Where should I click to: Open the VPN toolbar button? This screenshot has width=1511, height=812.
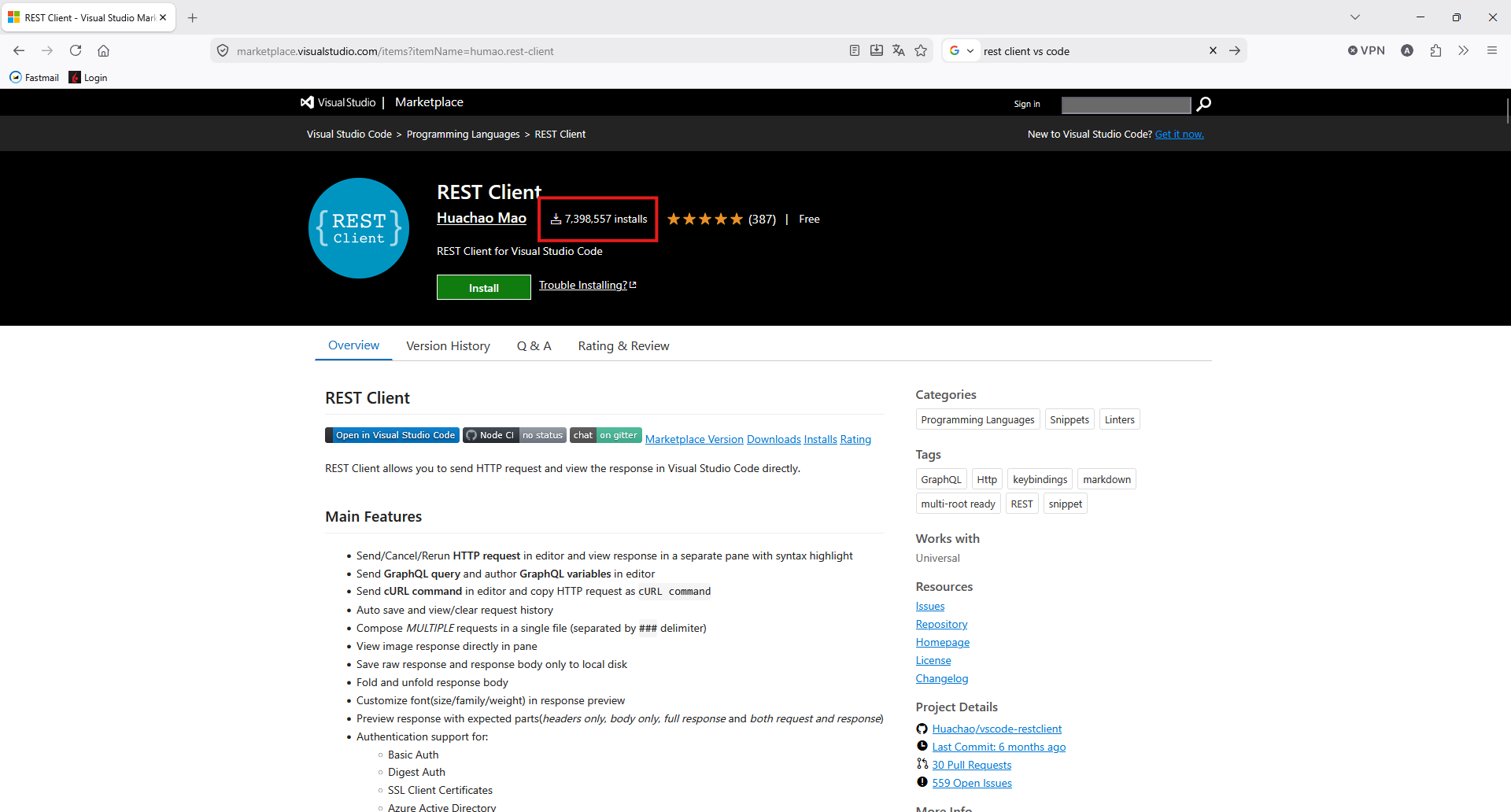point(1366,50)
